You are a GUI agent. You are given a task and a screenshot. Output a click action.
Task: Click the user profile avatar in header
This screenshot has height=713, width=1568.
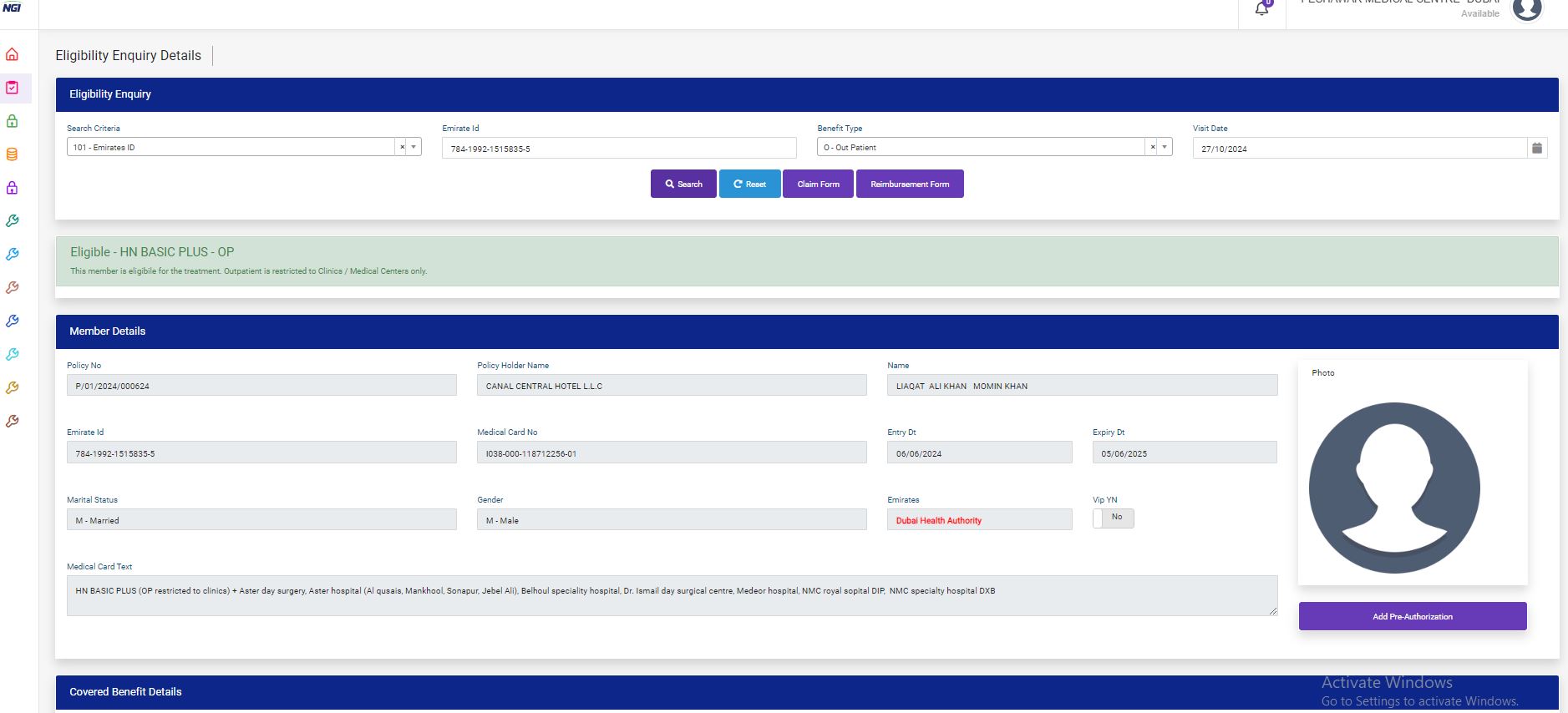click(x=1527, y=9)
